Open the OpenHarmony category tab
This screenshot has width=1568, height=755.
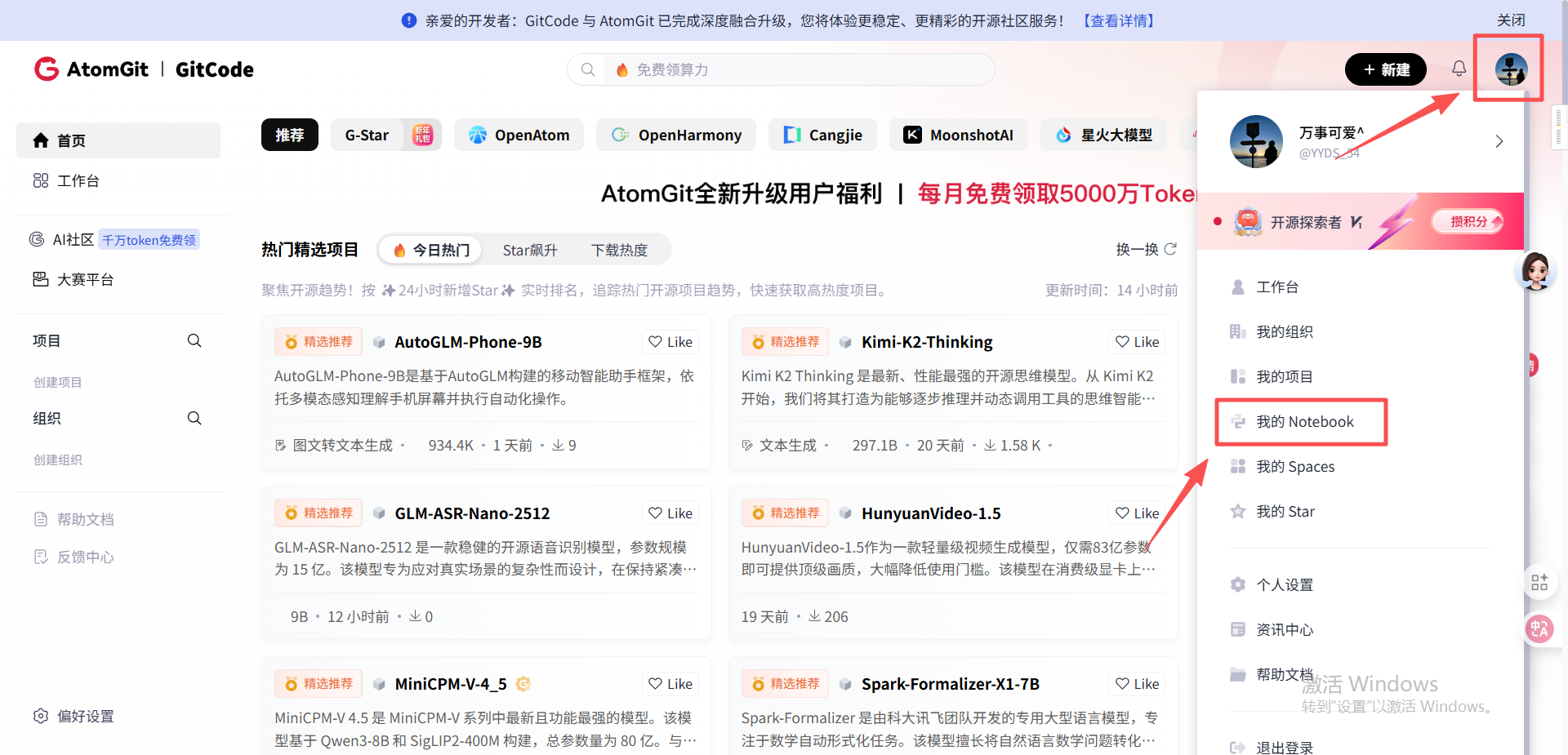[x=676, y=135]
